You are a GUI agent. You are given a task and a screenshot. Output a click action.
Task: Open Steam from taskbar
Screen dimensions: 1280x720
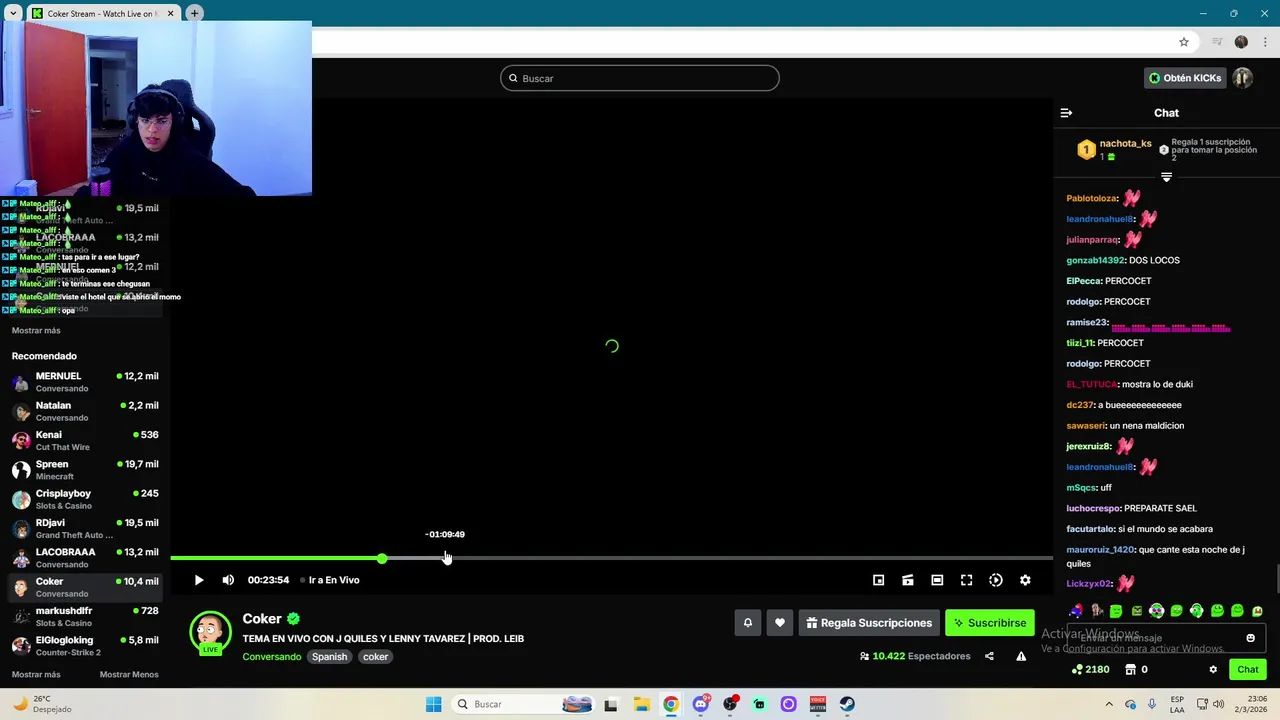[847, 704]
